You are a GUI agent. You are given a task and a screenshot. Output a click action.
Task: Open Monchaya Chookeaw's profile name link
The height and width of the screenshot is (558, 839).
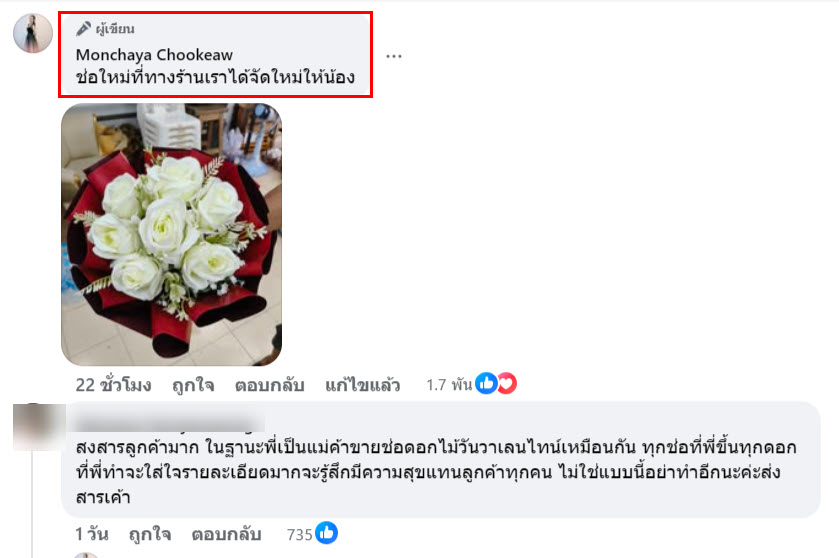(x=154, y=55)
